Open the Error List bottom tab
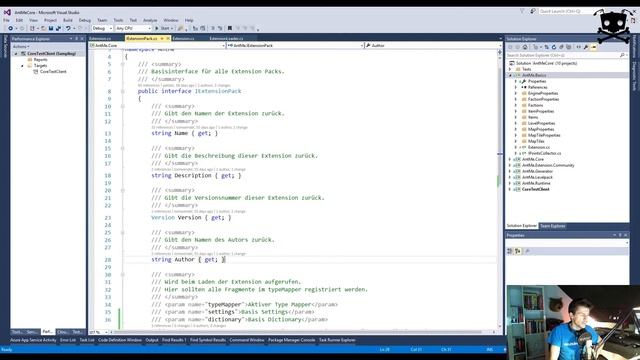The width and height of the screenshot is (640, 360). pos(68,340)
